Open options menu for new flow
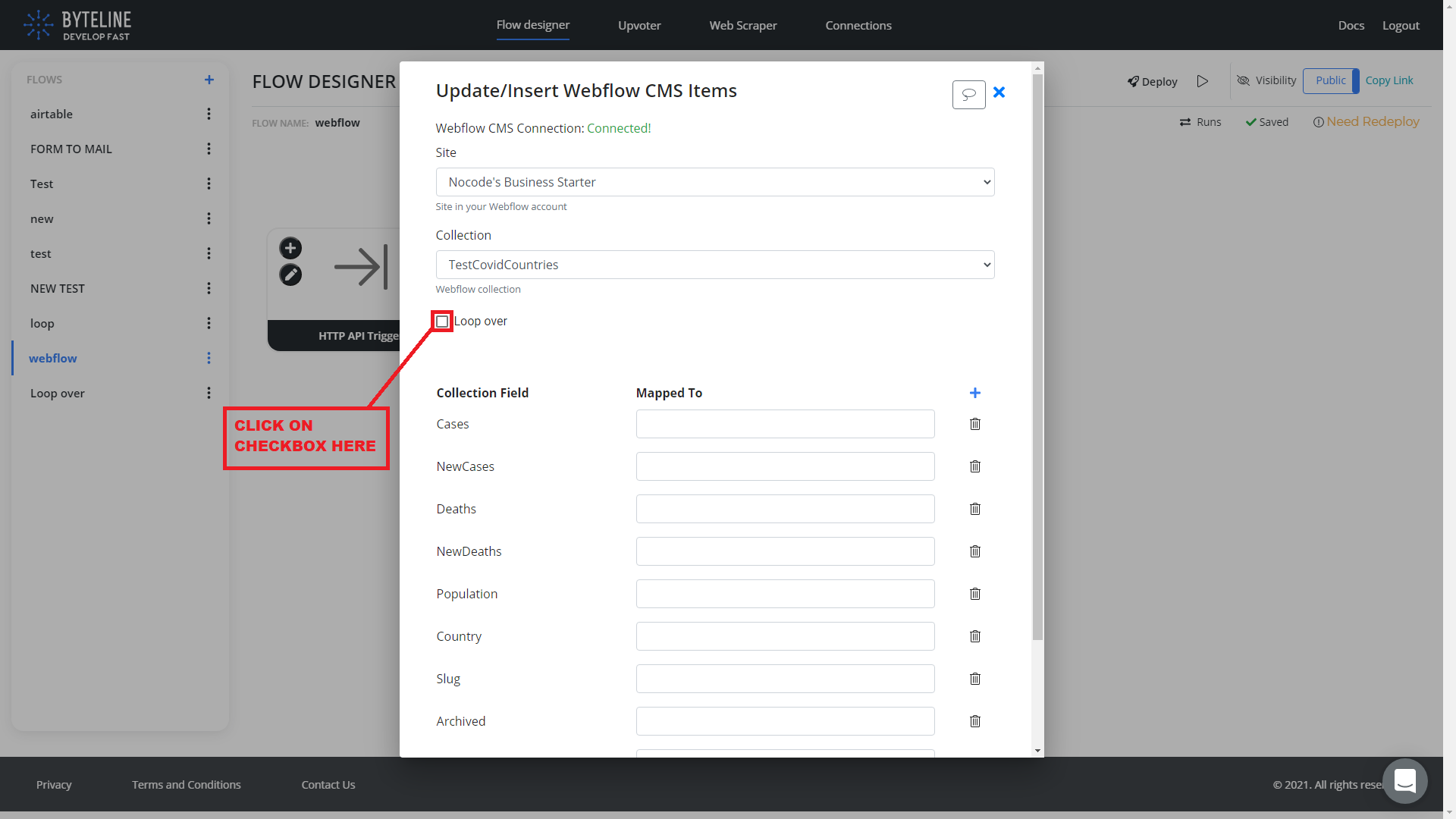Image resolution: width=1456 pixels, height=819 pixels. click(209, 218)
